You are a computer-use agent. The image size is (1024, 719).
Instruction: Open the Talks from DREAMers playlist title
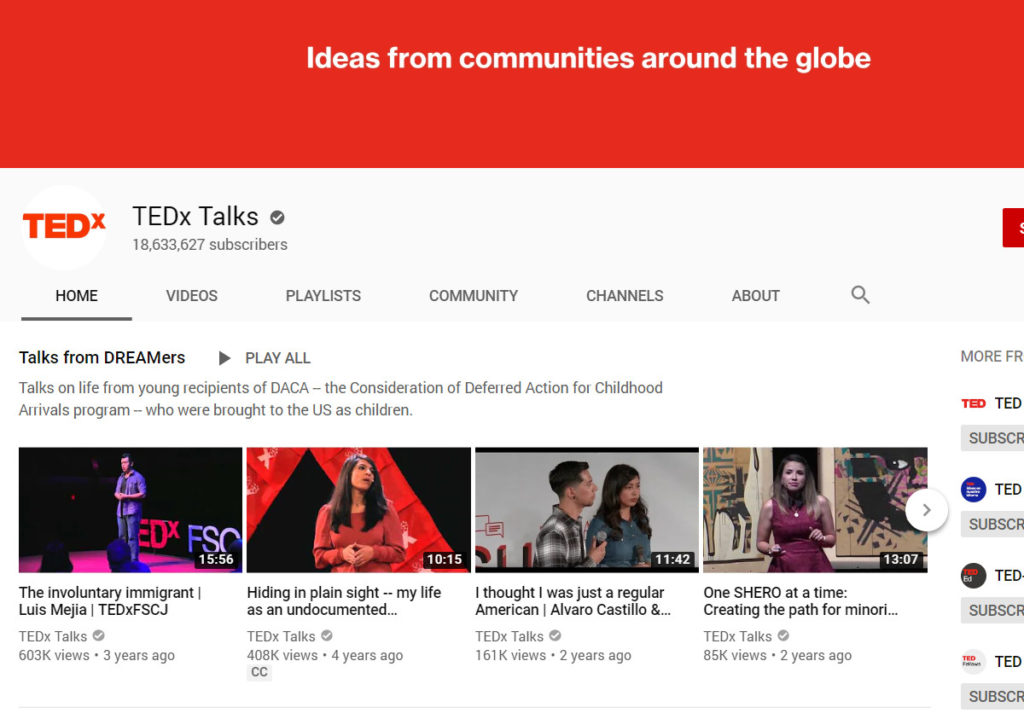(x=102, y=358)
